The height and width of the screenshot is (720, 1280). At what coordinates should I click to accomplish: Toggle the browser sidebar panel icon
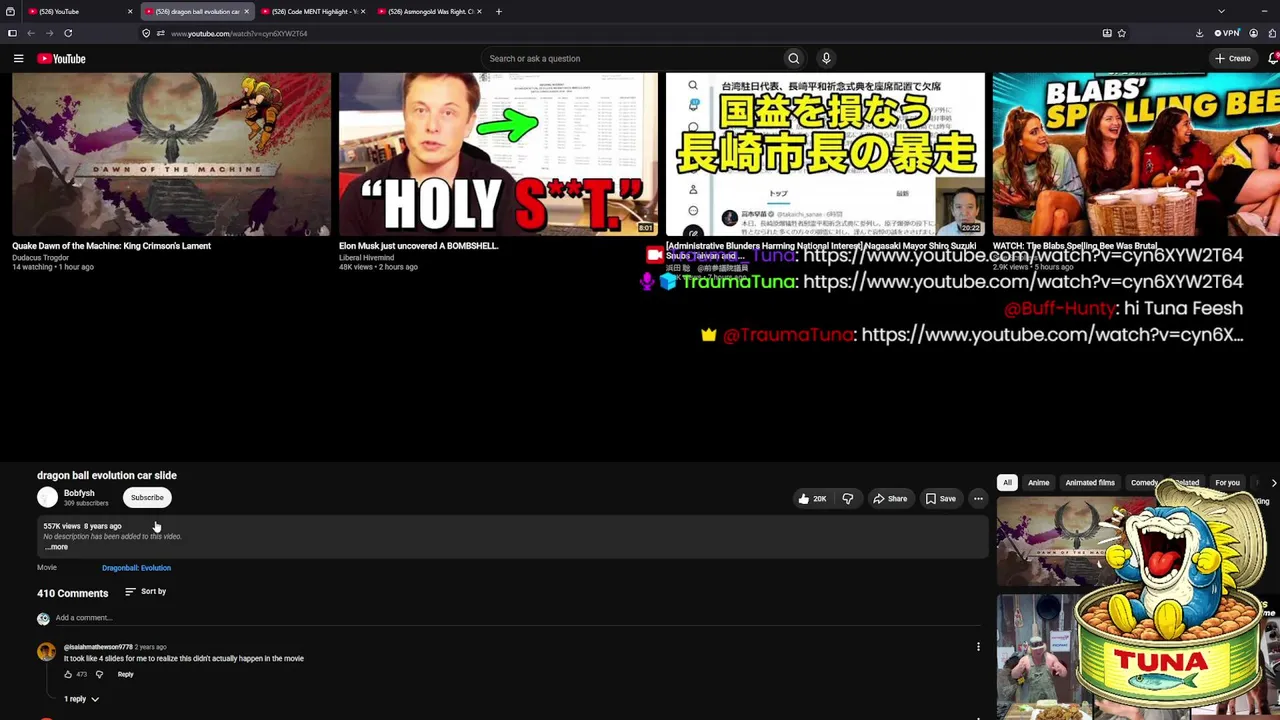12,33
